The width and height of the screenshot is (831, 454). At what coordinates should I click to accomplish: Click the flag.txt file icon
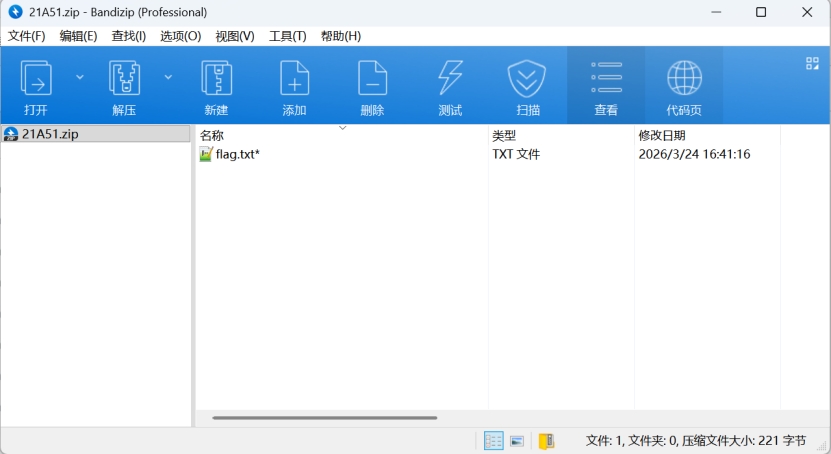(x=206, y=154)
